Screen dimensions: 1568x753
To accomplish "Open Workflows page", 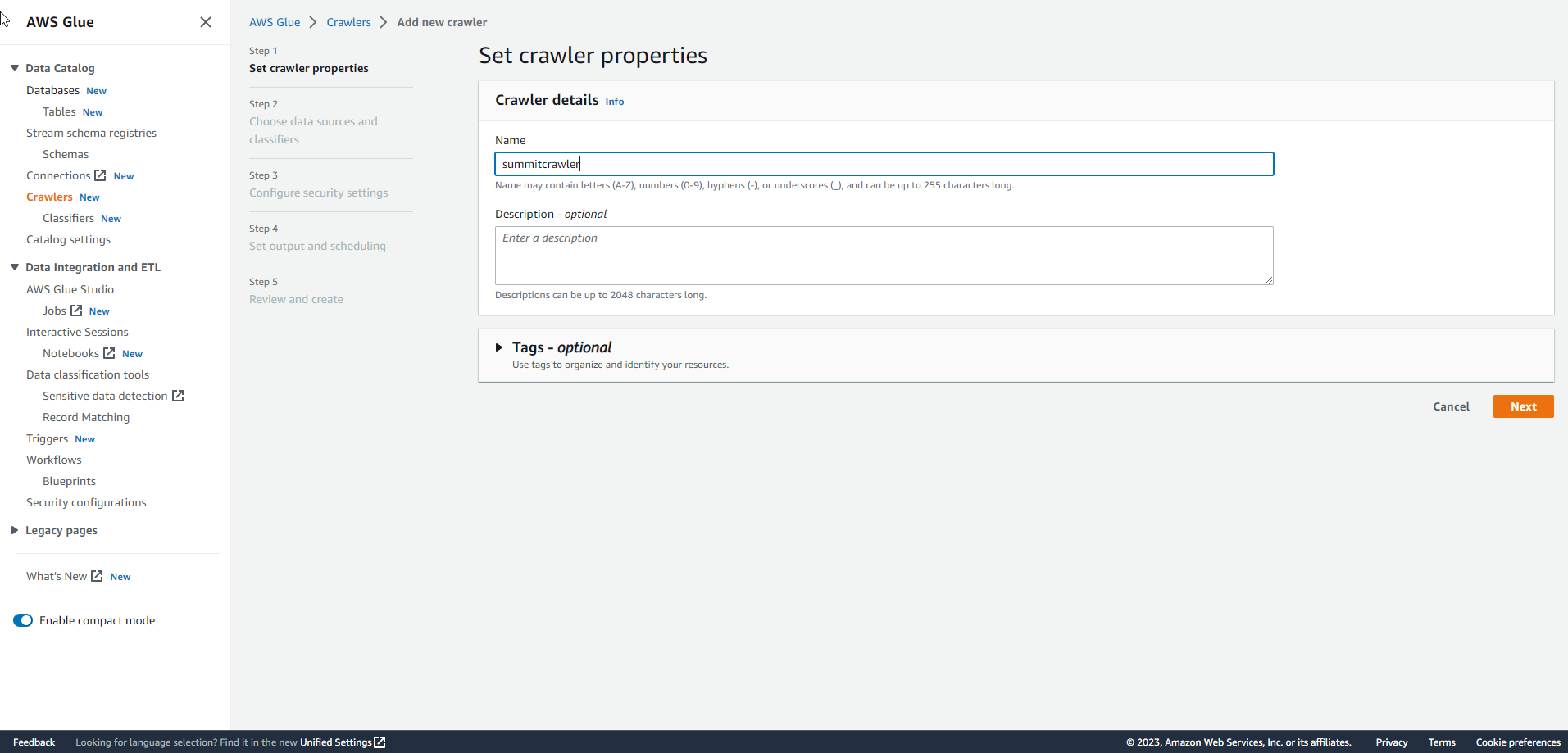I will pyautogui.click(x=54, y=460).
